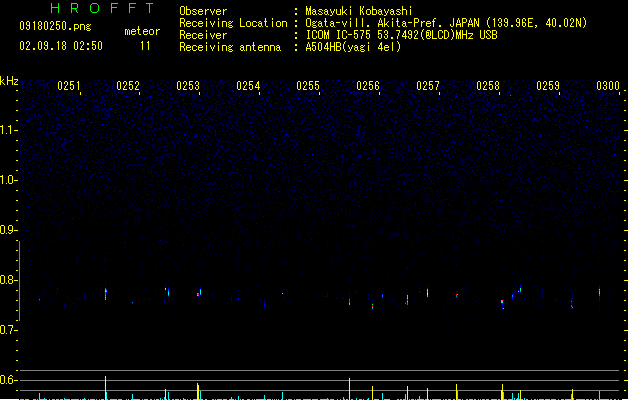Select the file name 09180250.png
Image resolution: width=629 pixels, height=400 pixels.
pyautogui.click(x=55, y=26)
